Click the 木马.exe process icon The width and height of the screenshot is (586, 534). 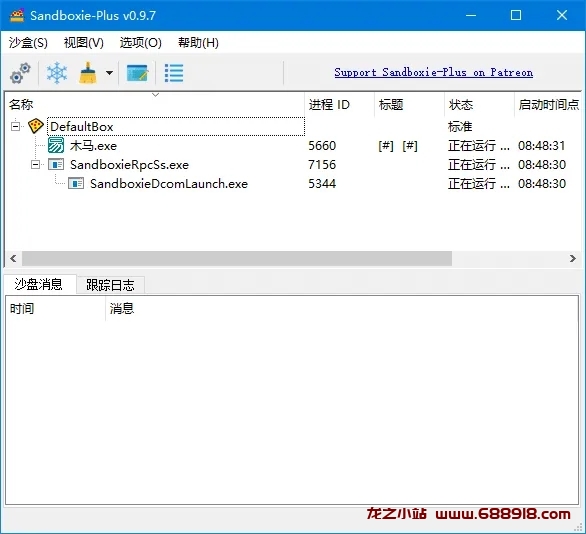56,145
